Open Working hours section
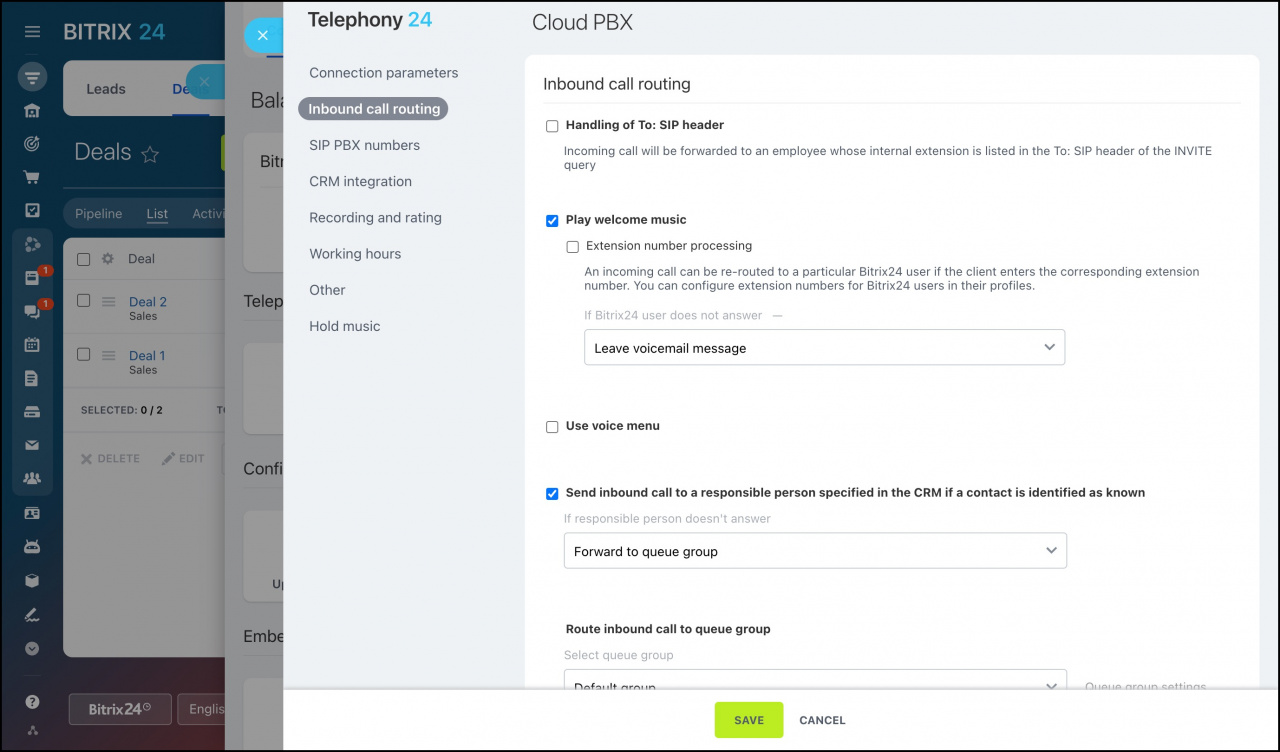 click(355, 254)
